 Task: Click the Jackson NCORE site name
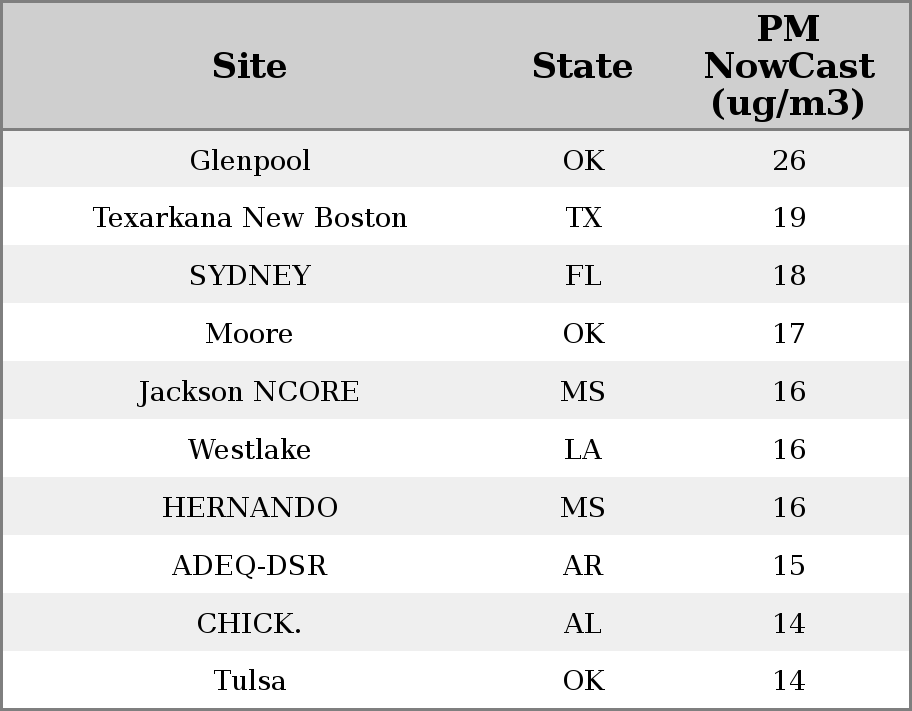(x=250, y=392)
